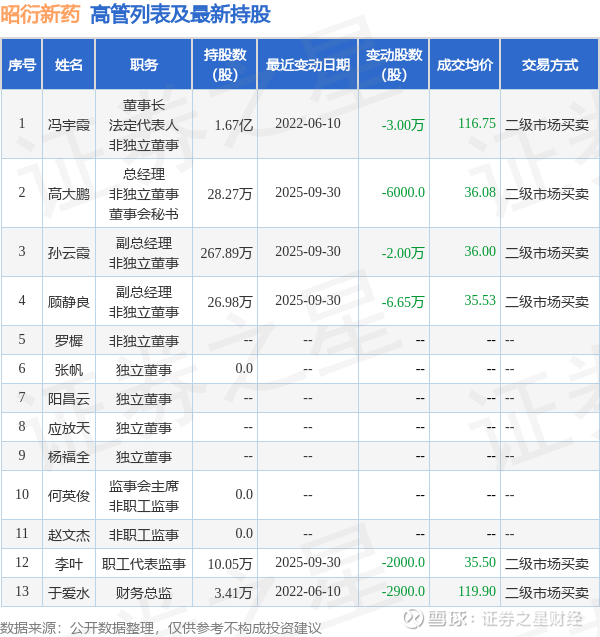Click the holding value 1.67亿
The height and width of the screenshot is (637, 600).
tap(234, 125)
